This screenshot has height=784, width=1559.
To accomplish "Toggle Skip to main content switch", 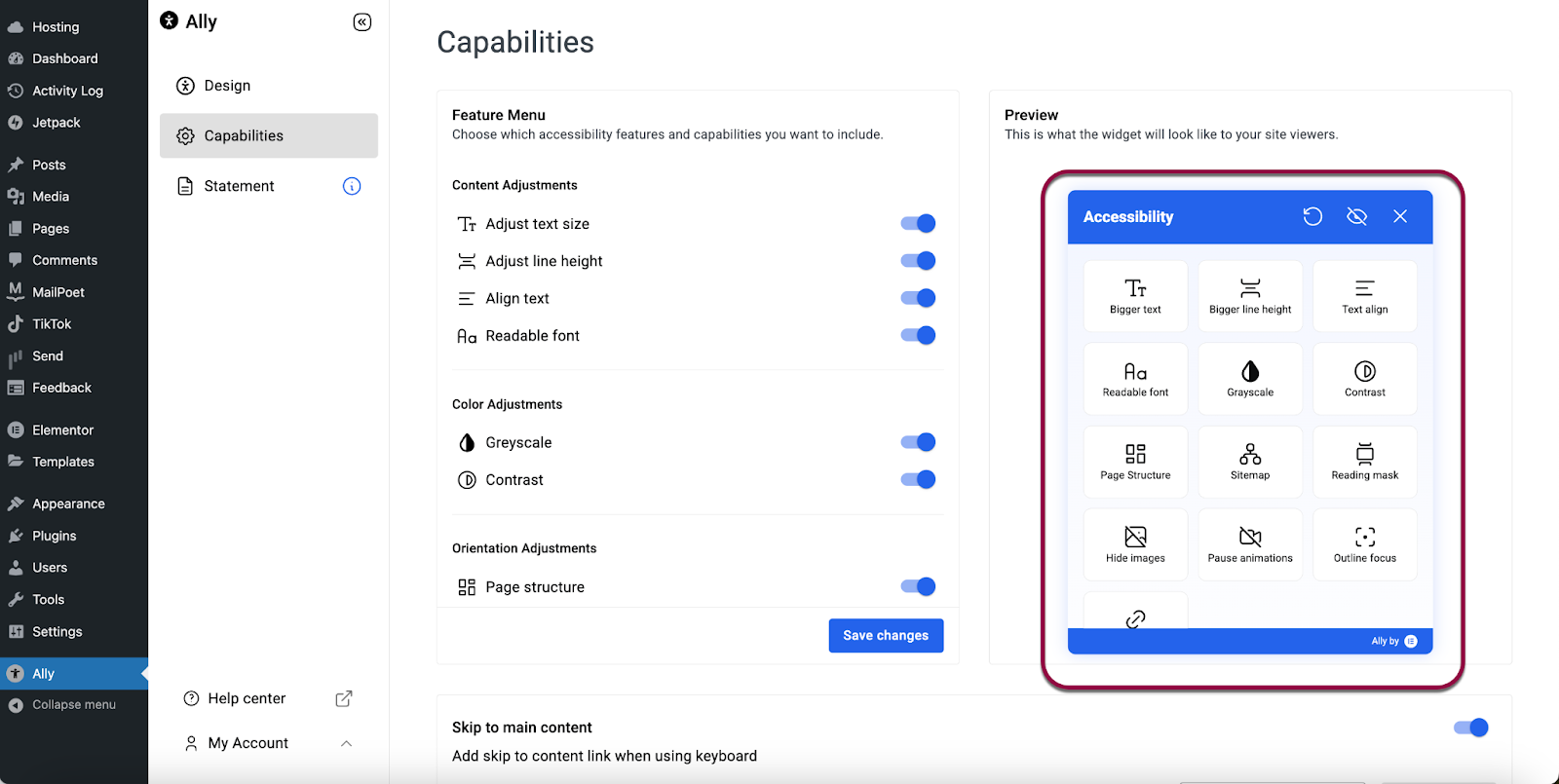I will tap(1470, 728).
